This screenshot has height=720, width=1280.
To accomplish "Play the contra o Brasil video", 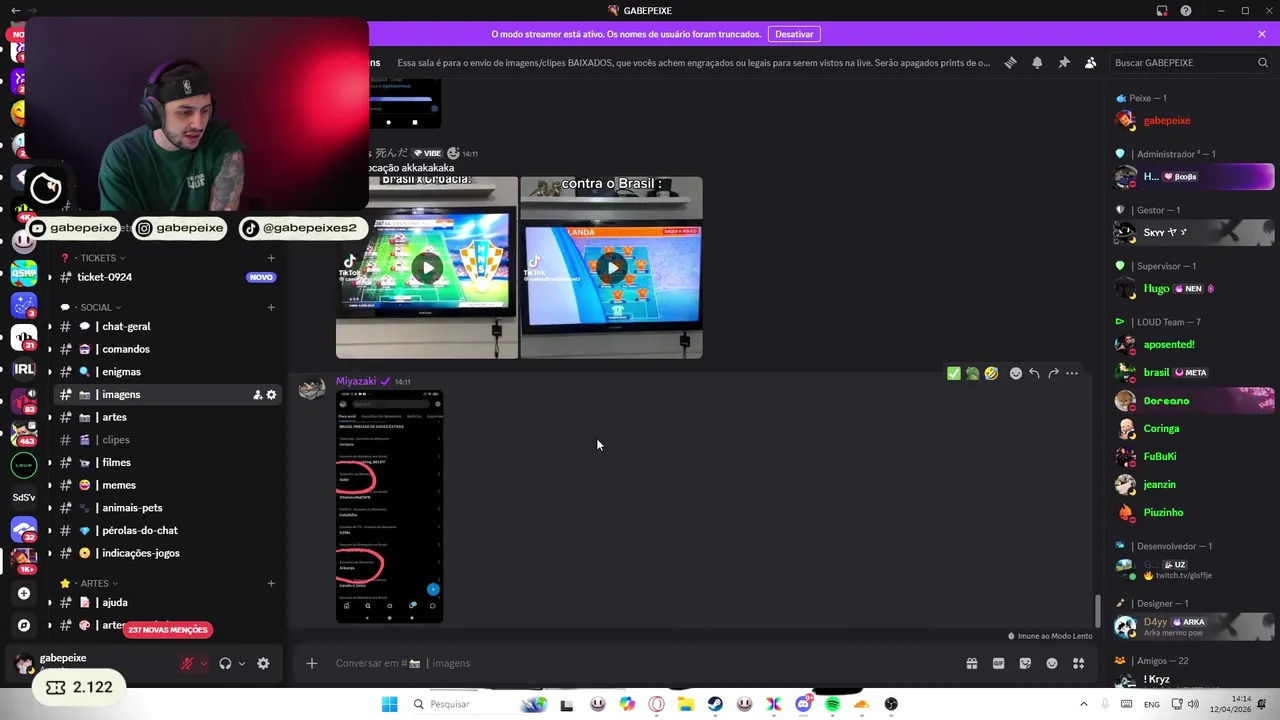I will pos(611,268).
